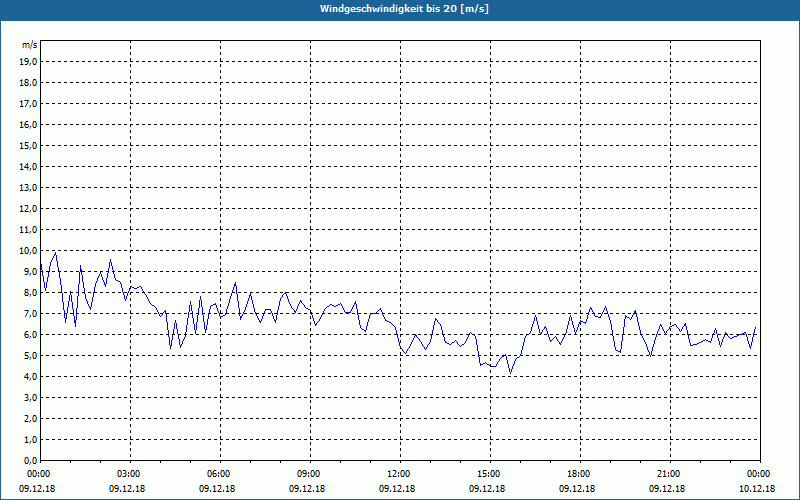Select the '12,0' axis tick label

click(29, 209)
